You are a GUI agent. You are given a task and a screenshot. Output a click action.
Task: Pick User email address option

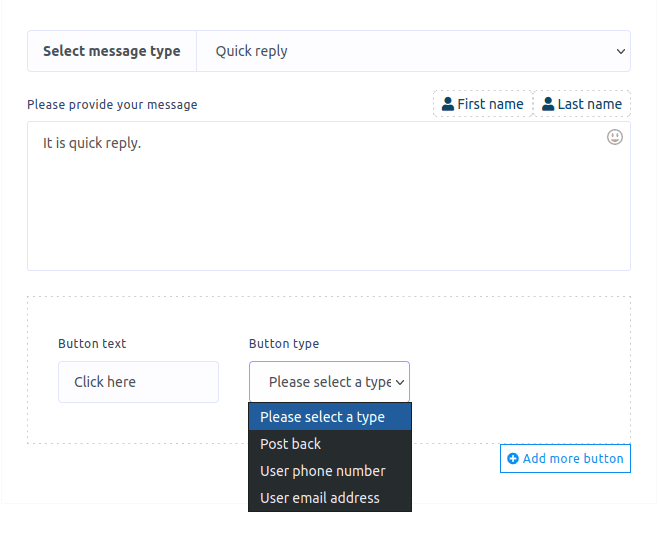coord(319,498)
